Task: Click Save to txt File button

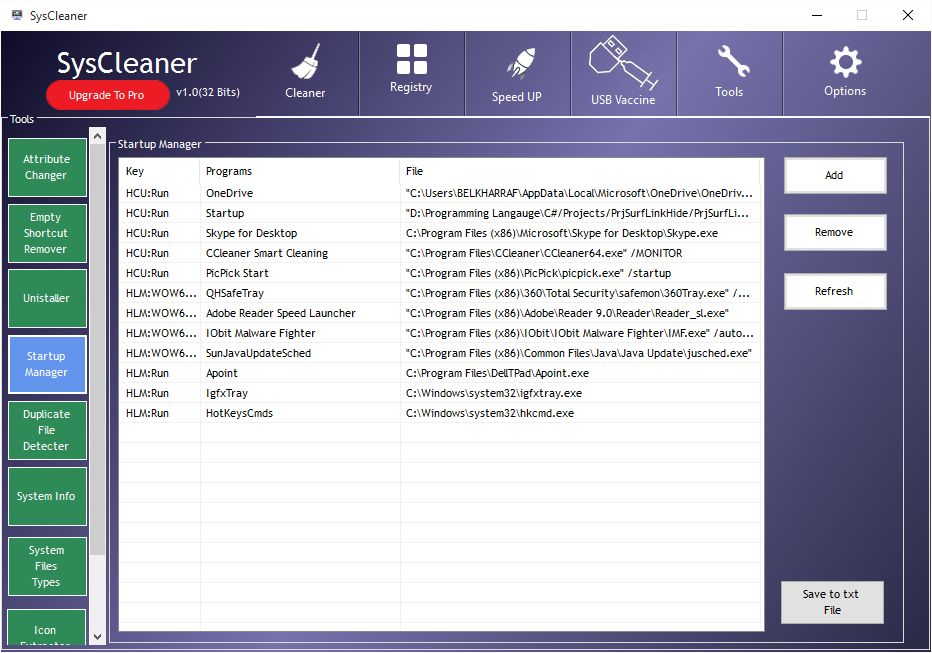Action: [832, 602]
